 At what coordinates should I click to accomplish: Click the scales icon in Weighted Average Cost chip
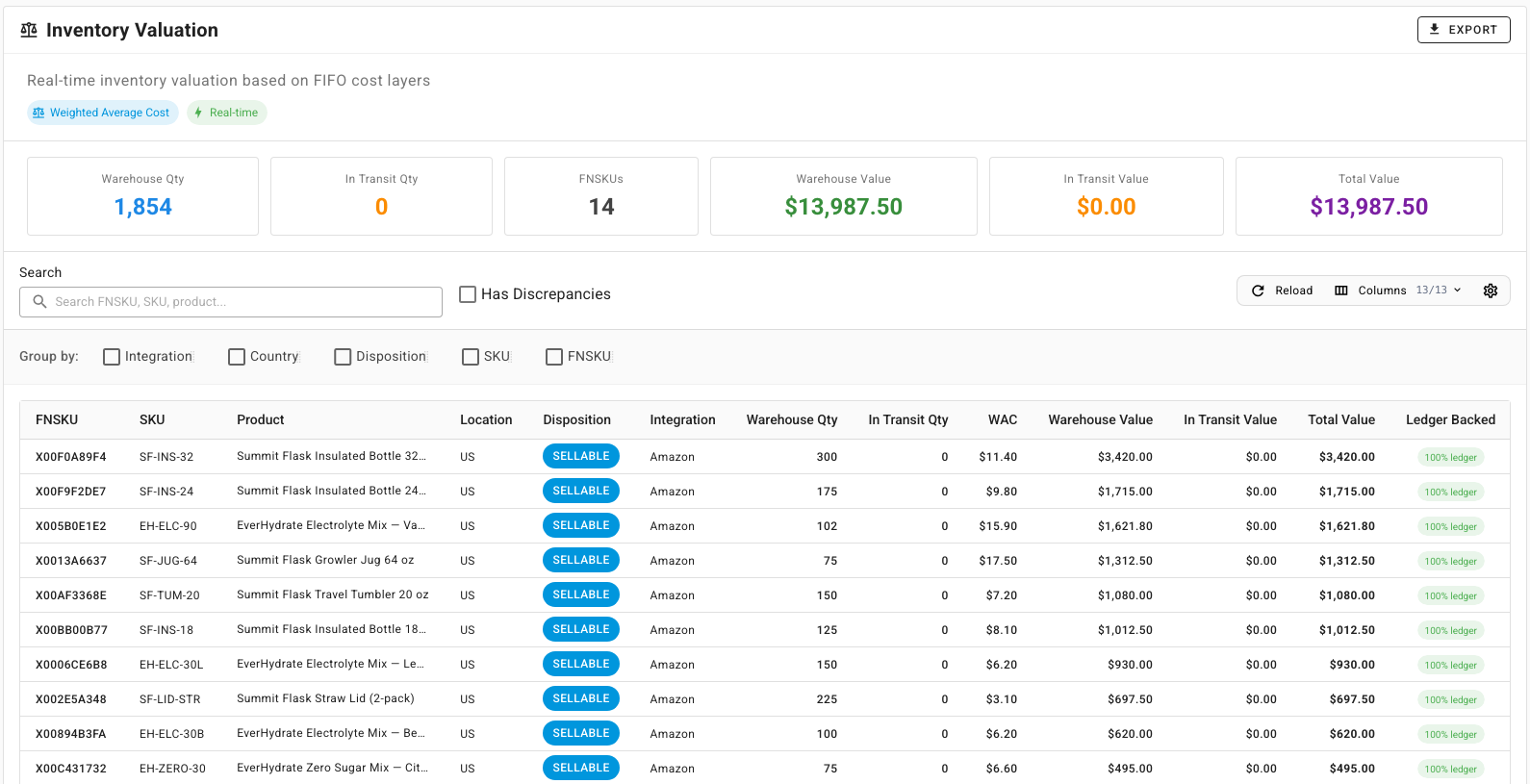[x=38, y=113]
